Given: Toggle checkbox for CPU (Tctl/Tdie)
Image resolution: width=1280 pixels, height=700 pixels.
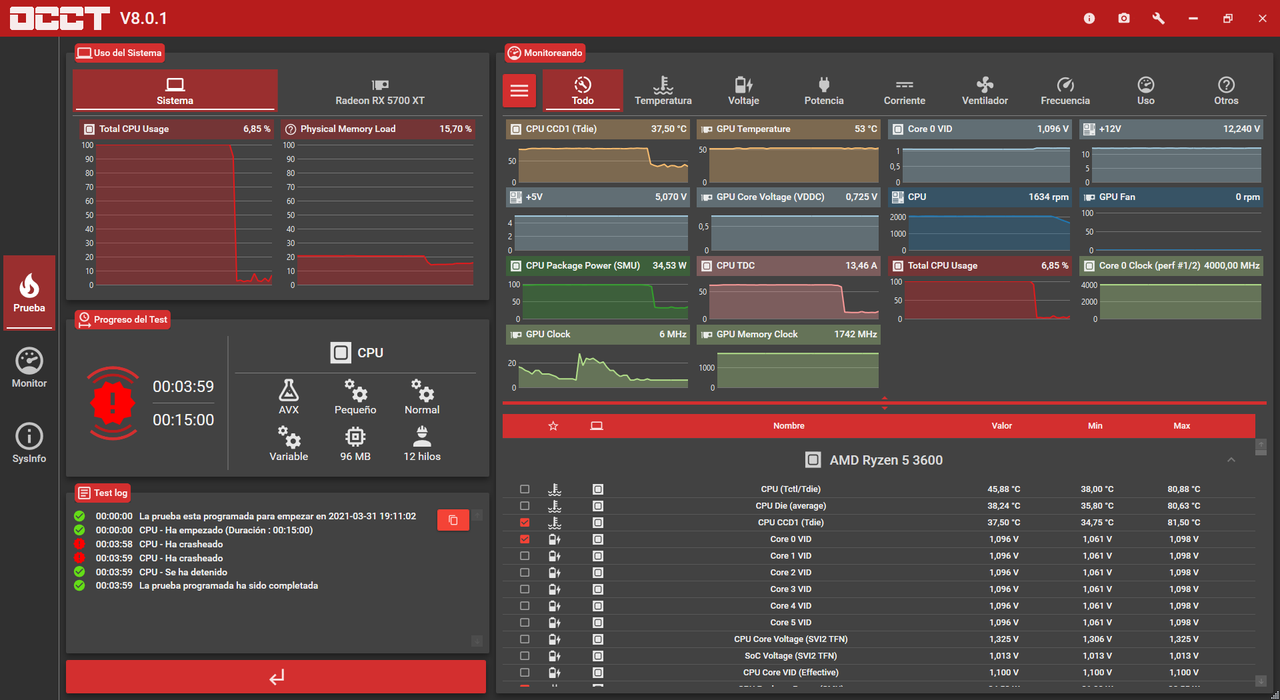Looking at the screenshot, I should coord(525,489).
